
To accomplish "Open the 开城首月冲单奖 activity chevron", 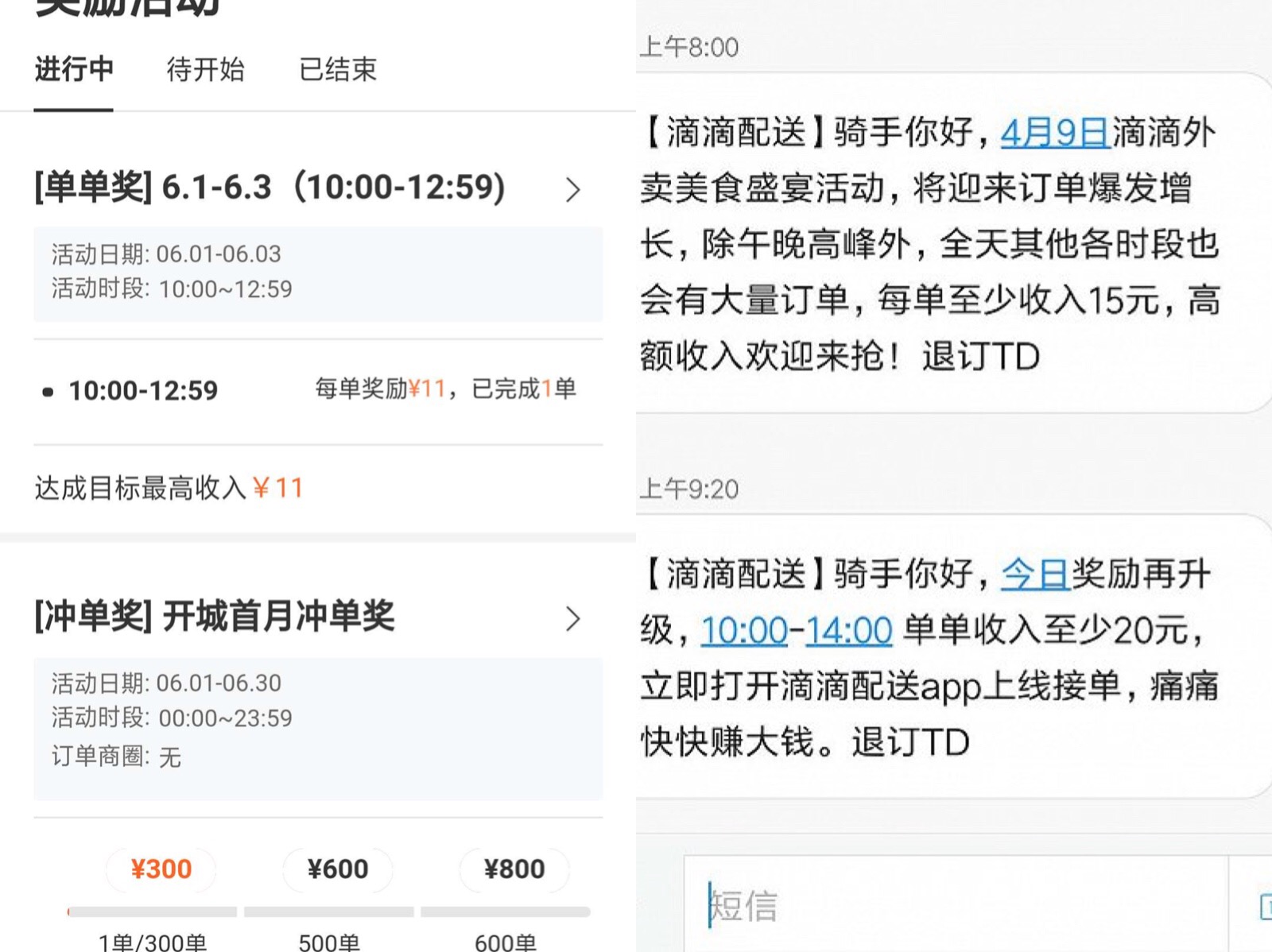I will 573,618.
